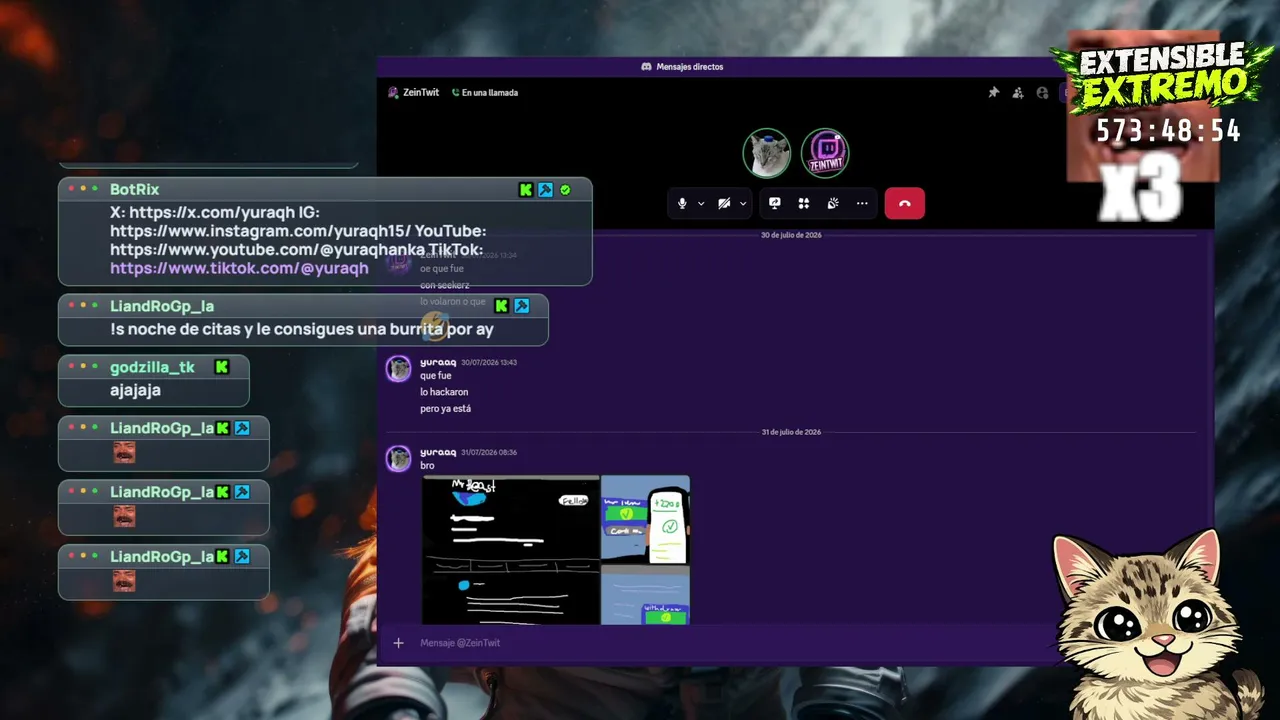Open yuraaq's avatar beside the 'bro' message
This screenshot has width=1280, height=720.
pyautogui.click(x=399, y=458)
